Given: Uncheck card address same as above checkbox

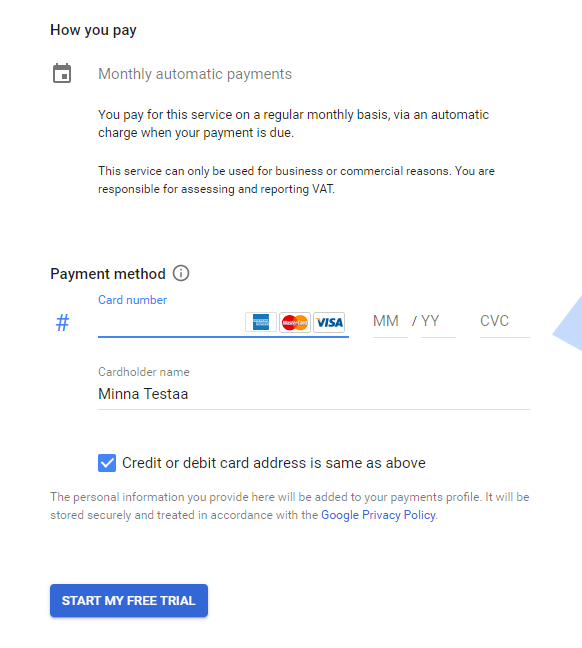Looking at the screenshot, I should (x=107, y=463).
